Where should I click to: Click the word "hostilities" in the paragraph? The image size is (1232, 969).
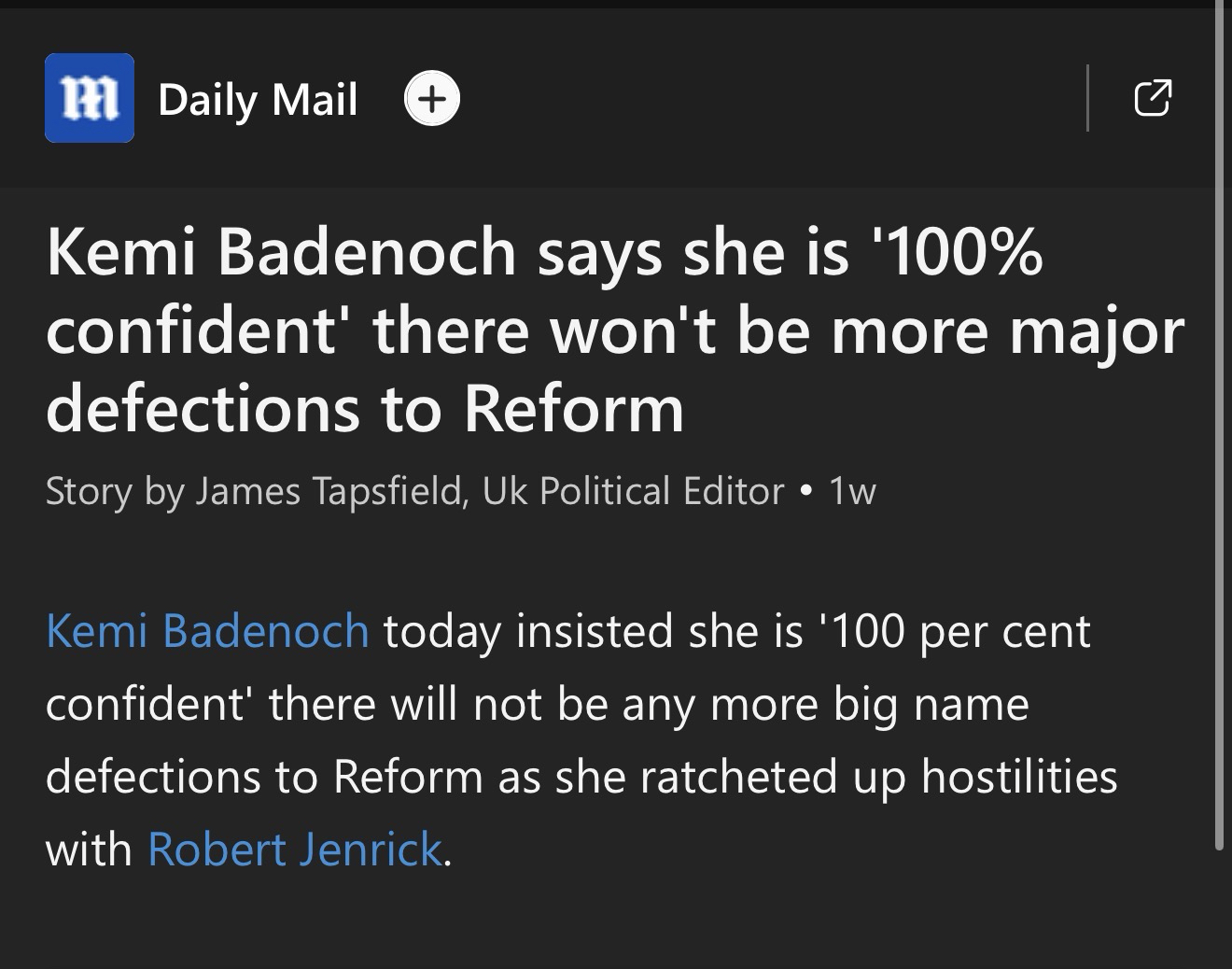pyautogui.click(x=1019, y=777)
